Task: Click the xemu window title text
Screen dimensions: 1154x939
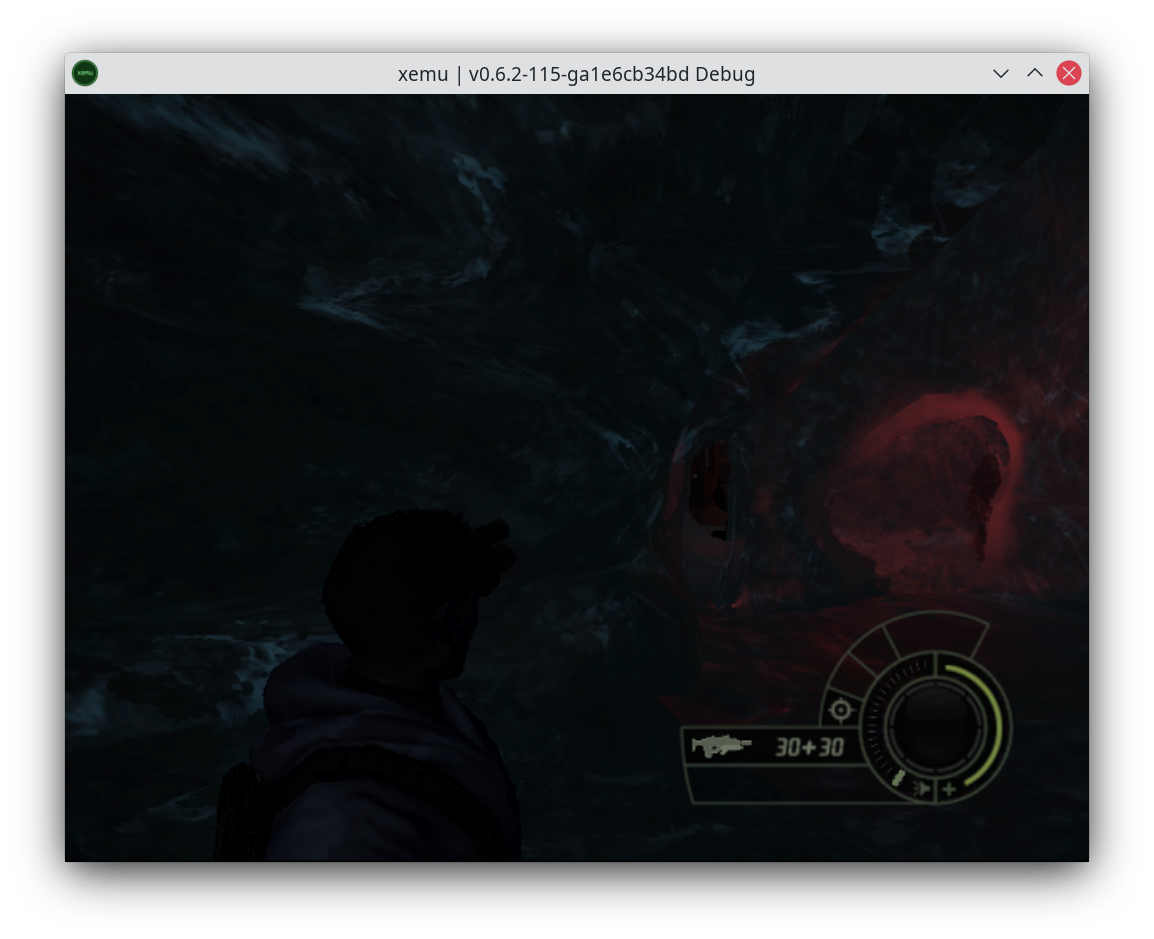Action: (x=576, y=74)
